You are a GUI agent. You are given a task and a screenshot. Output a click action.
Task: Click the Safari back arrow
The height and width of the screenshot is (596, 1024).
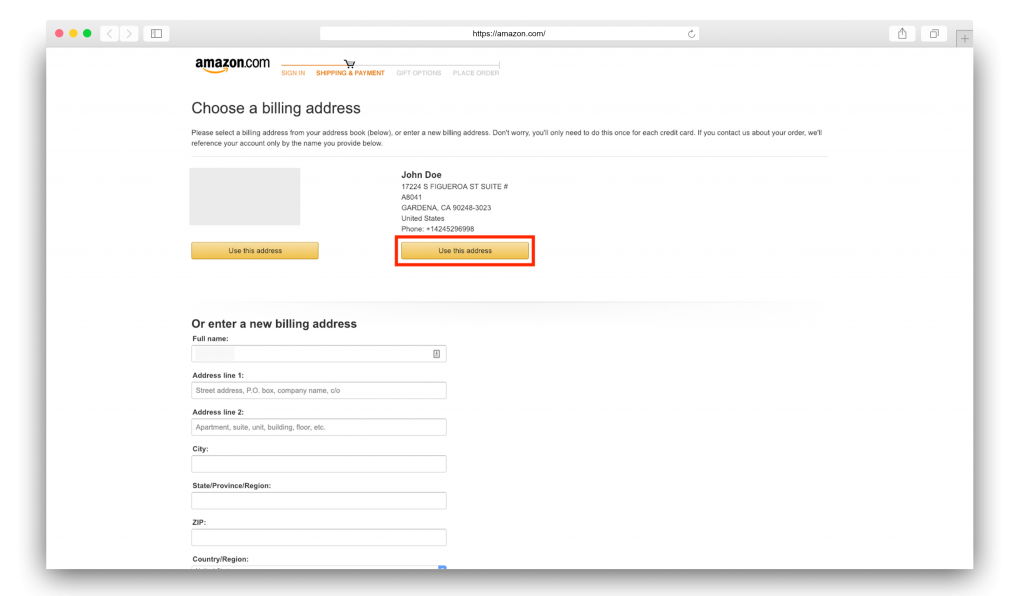110,33
